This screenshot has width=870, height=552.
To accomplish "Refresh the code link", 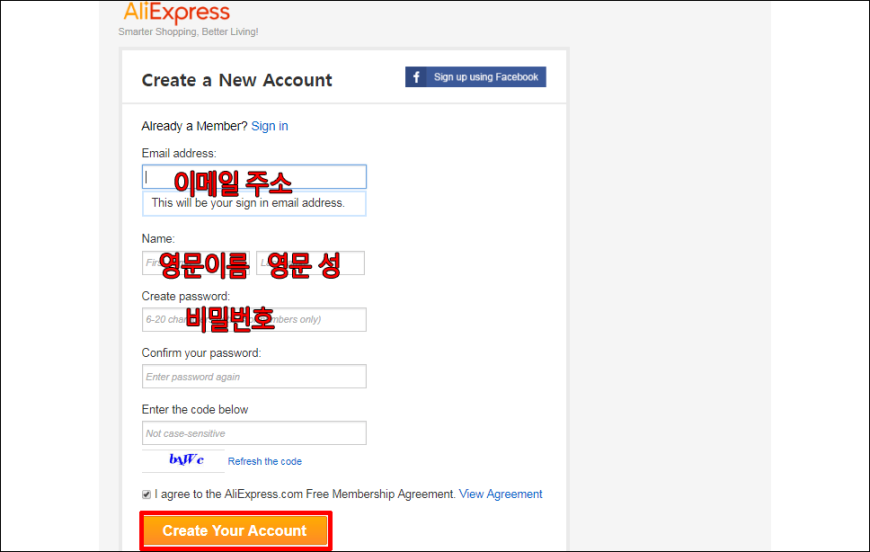I will pyautogui.click(x=265, y=461).
